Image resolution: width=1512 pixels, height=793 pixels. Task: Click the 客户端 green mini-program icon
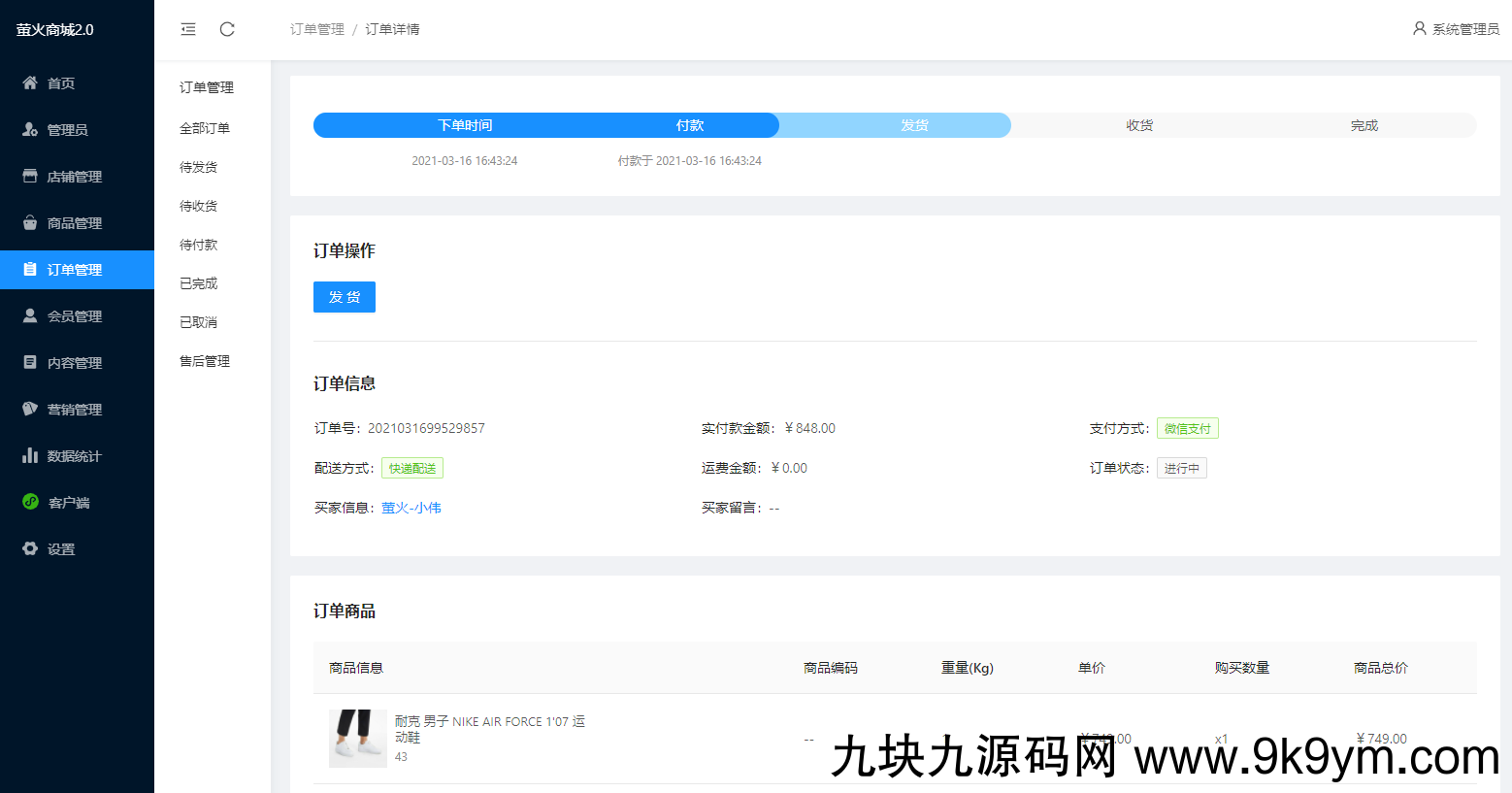[x=30, y=503]
